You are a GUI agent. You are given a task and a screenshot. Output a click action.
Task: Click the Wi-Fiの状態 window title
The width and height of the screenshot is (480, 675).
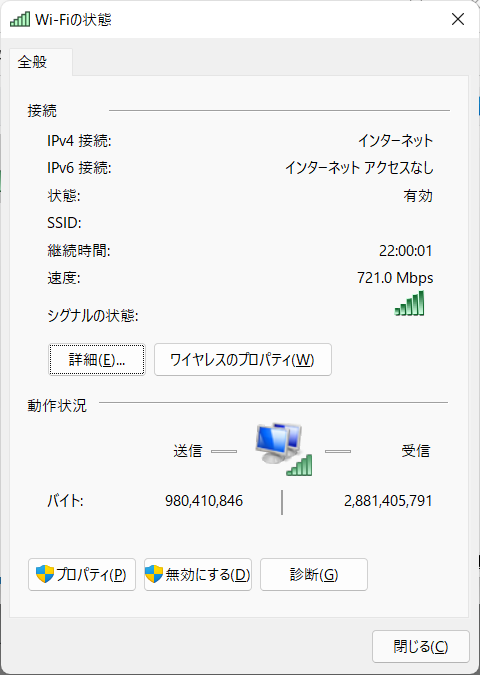[73, 19]
